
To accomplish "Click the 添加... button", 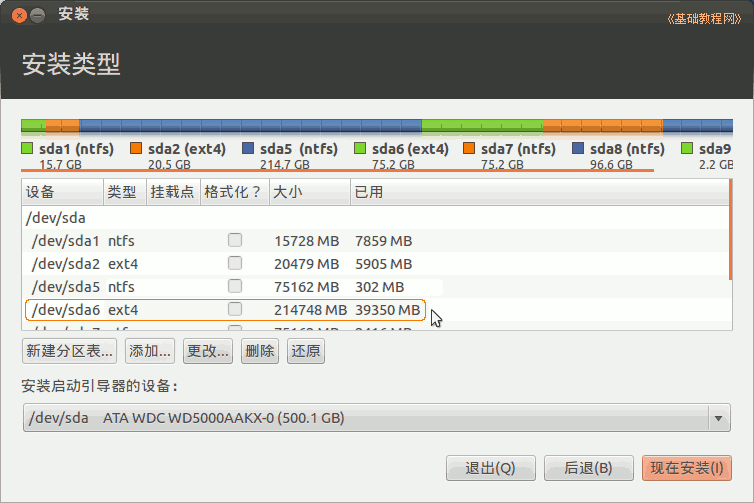I will (150, 351).
